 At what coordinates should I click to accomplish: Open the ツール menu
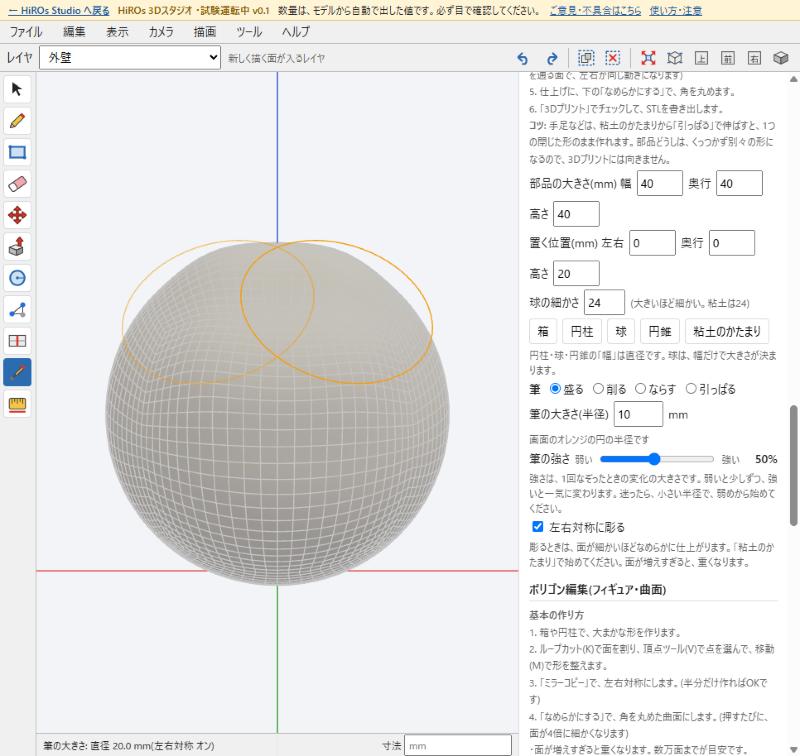249,32
